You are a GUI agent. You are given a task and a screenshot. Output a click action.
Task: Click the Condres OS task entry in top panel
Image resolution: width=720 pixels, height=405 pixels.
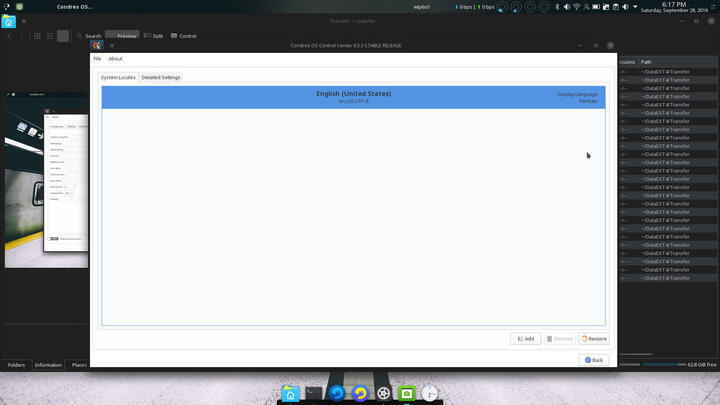pos(74,7)
